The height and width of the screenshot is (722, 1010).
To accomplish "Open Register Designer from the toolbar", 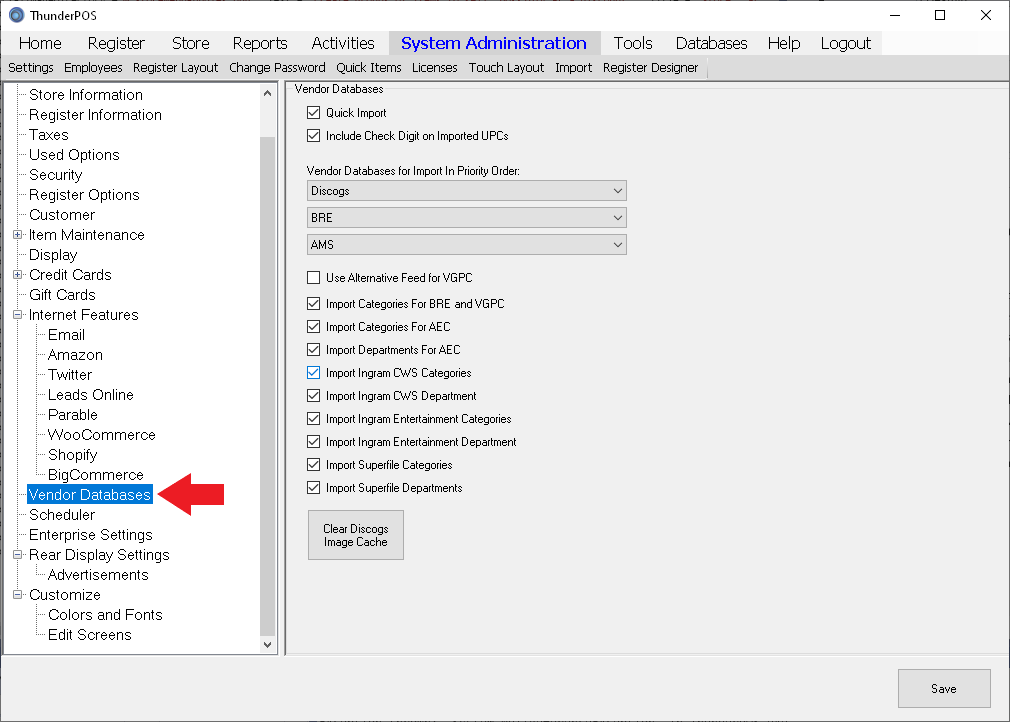I will pos(650,68).
